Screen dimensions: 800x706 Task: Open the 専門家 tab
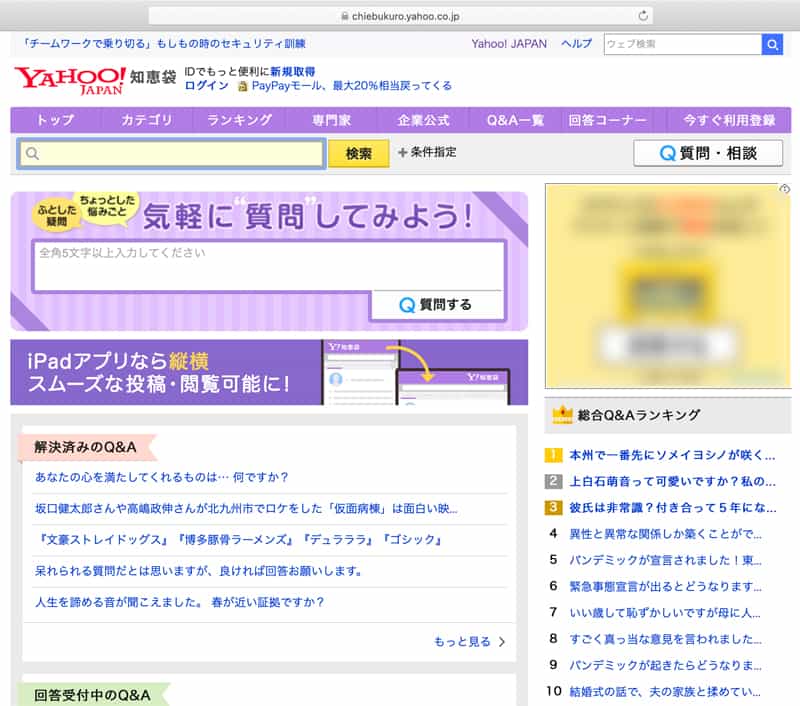(x=331, y=120)
